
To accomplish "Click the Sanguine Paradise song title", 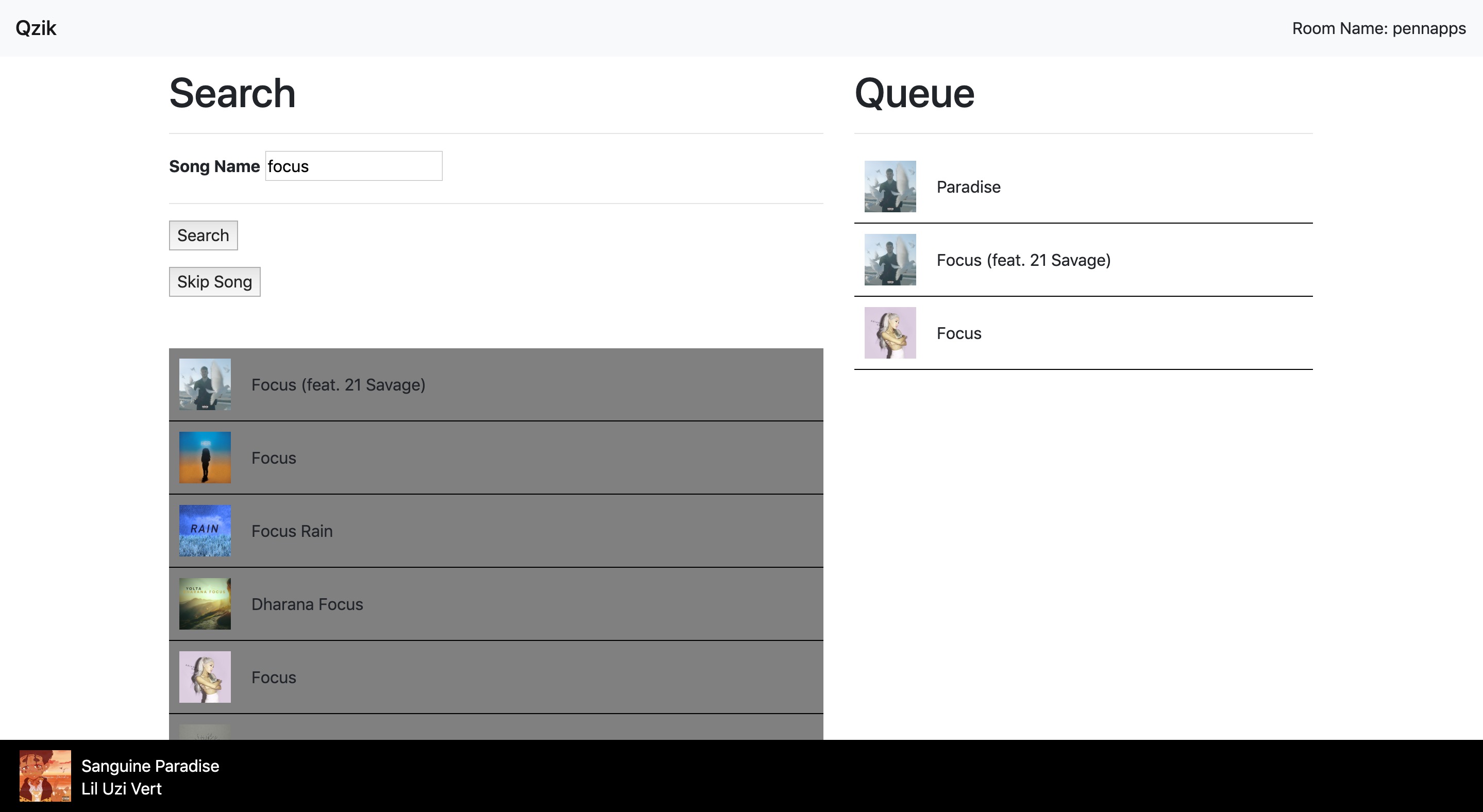I will tap(149, 766).
